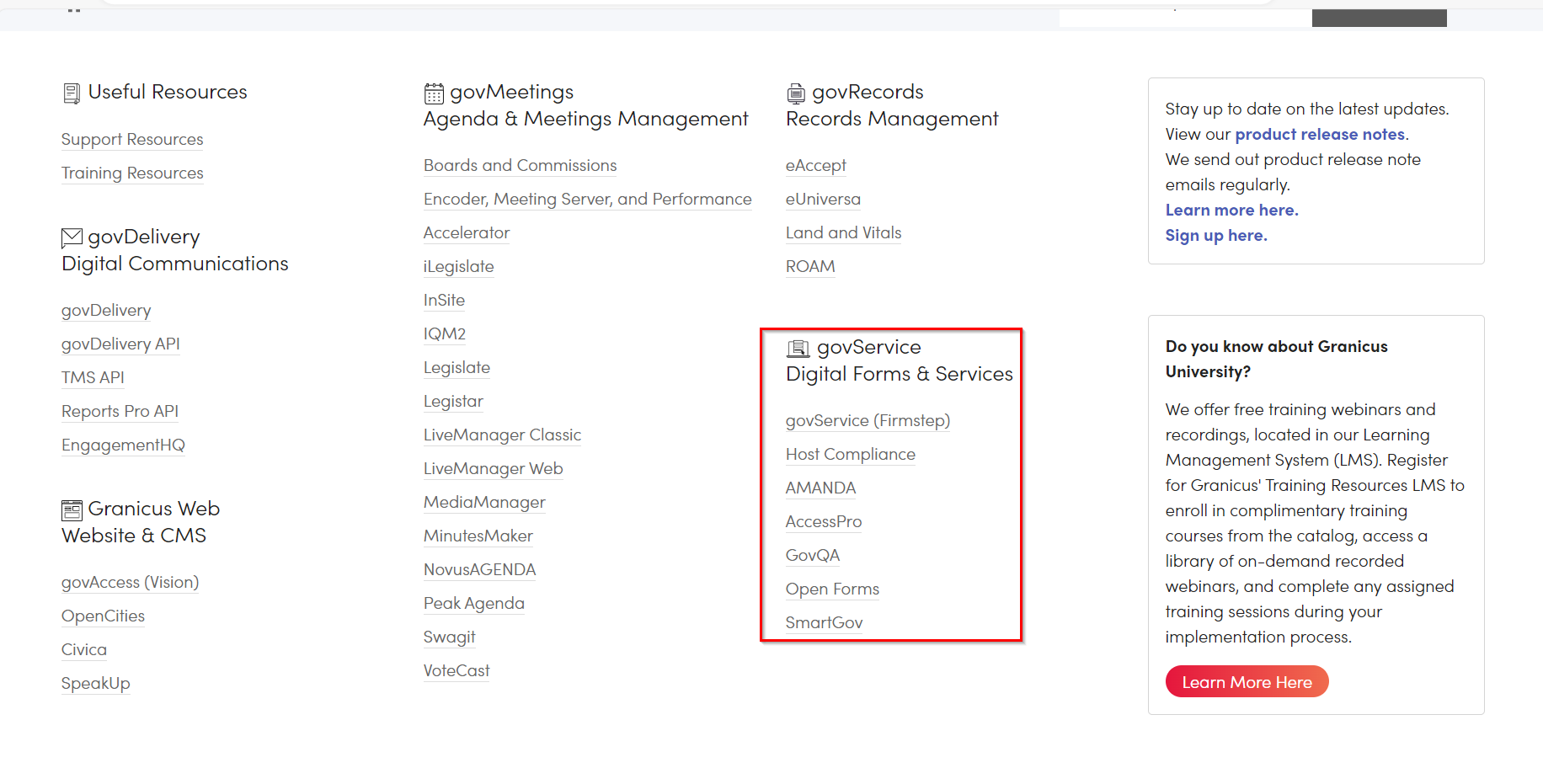
Task: Click the Learn More Here button
Action: pyautogui.click(x=1247, y=681)
